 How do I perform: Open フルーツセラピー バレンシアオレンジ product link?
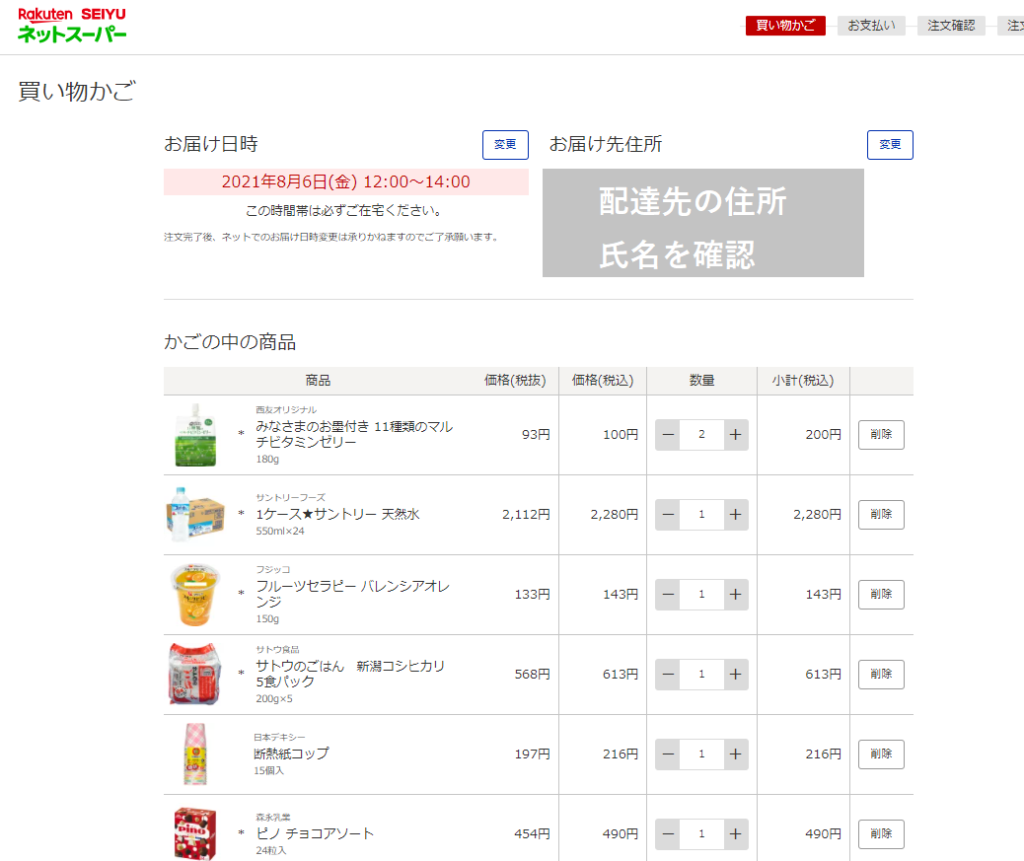353,594
